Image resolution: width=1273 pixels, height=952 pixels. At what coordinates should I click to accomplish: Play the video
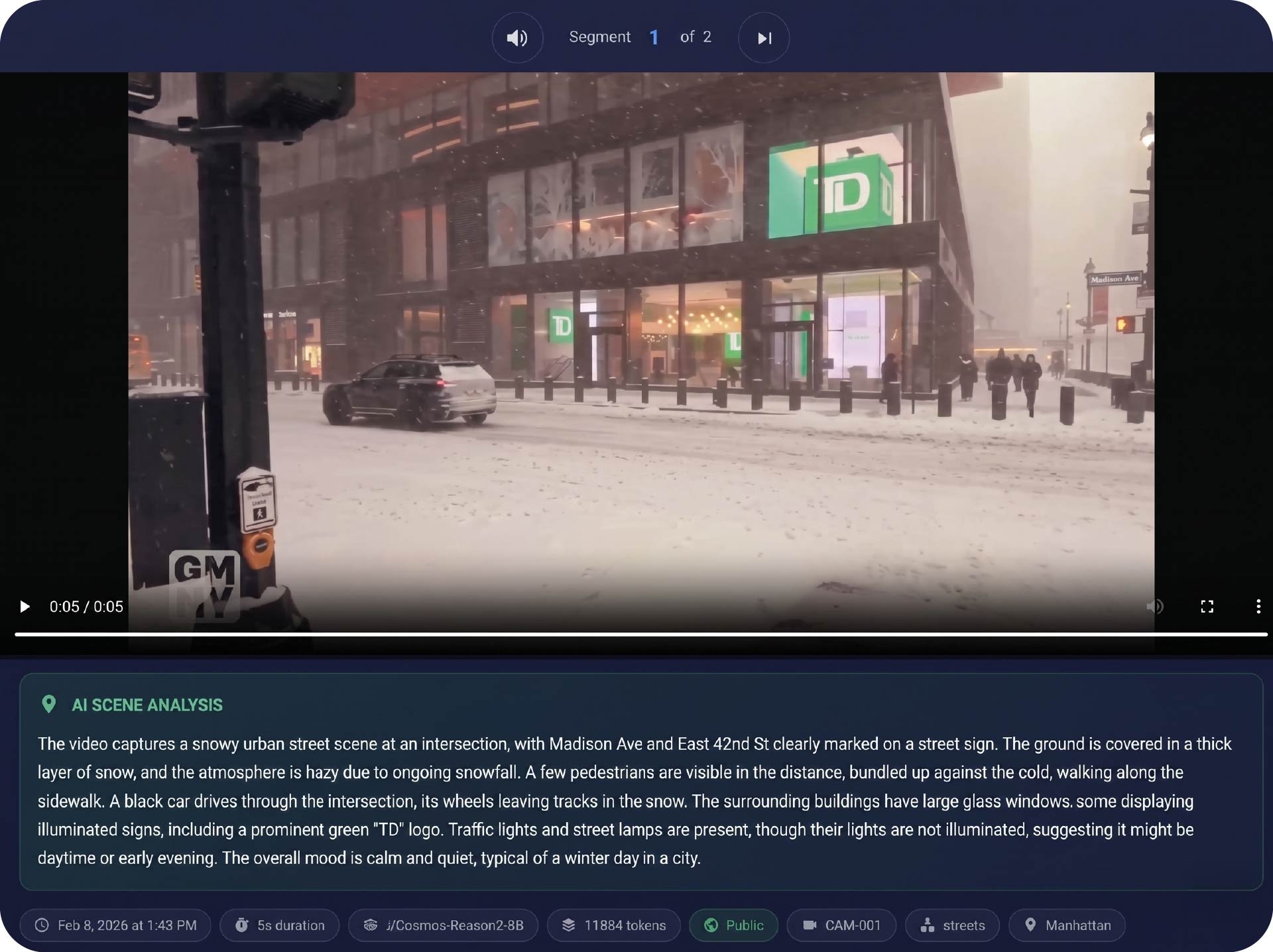[25, 607]
